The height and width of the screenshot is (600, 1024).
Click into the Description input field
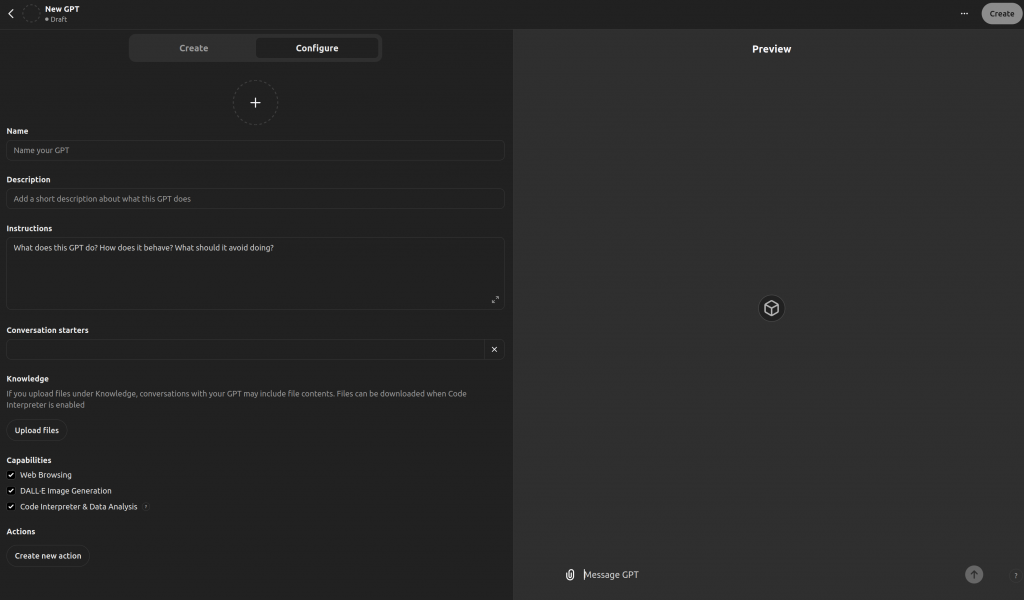pos(255,198)
